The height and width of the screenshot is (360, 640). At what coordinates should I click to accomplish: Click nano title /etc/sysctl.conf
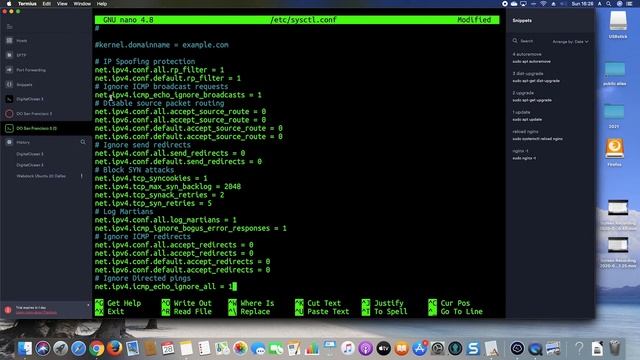tap(303, 20)
